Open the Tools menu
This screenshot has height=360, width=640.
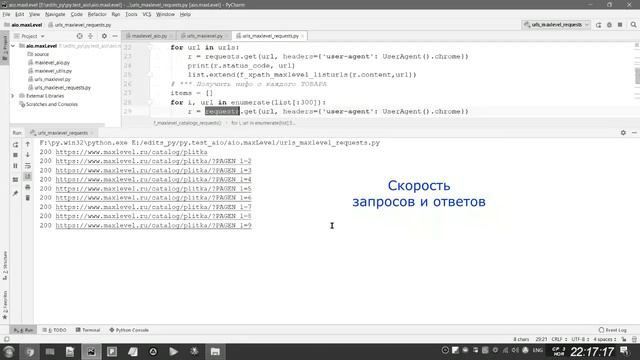(x=131, y=14)
